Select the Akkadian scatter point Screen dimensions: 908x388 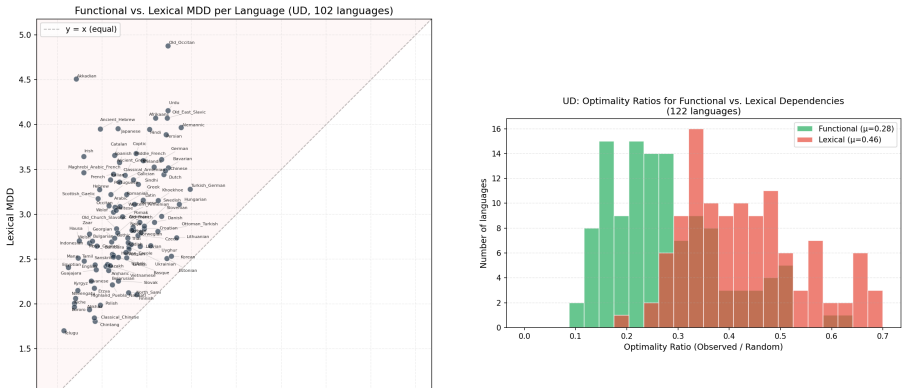(76, 78)
